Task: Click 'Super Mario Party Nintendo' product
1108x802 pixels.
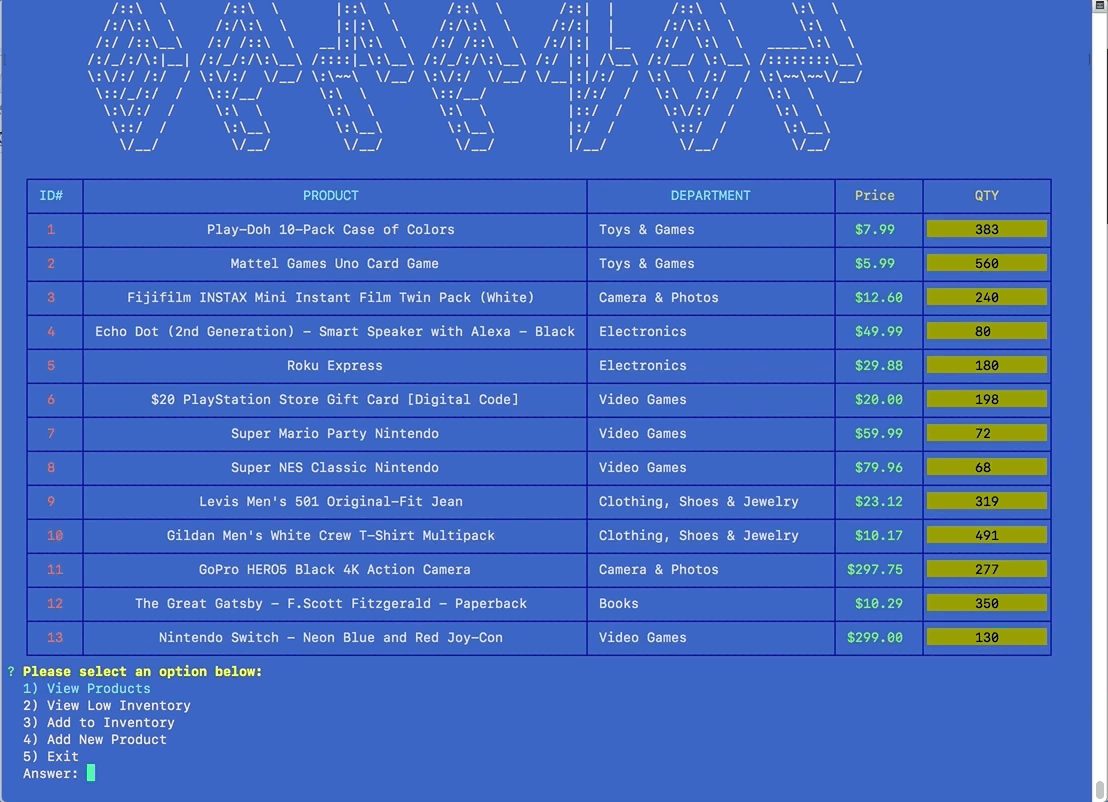Action: [x=334, y=433]
